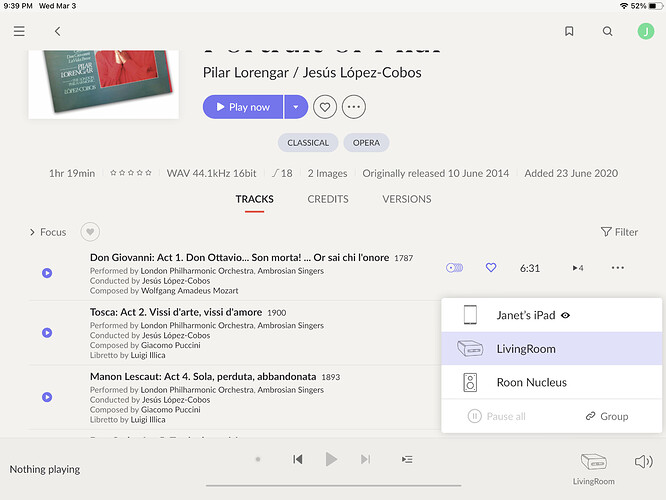The height and width of the screenshot is (500, 666).
Task: Click Giacomo Puccini under Manon Lescaut
Action: (x=171, y=410)
